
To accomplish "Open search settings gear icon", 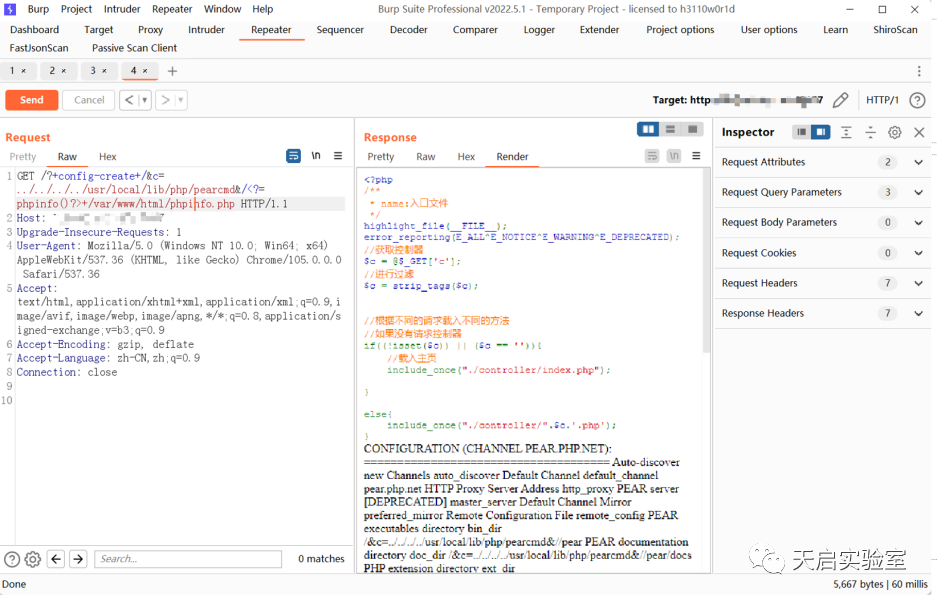I will 33,559.
